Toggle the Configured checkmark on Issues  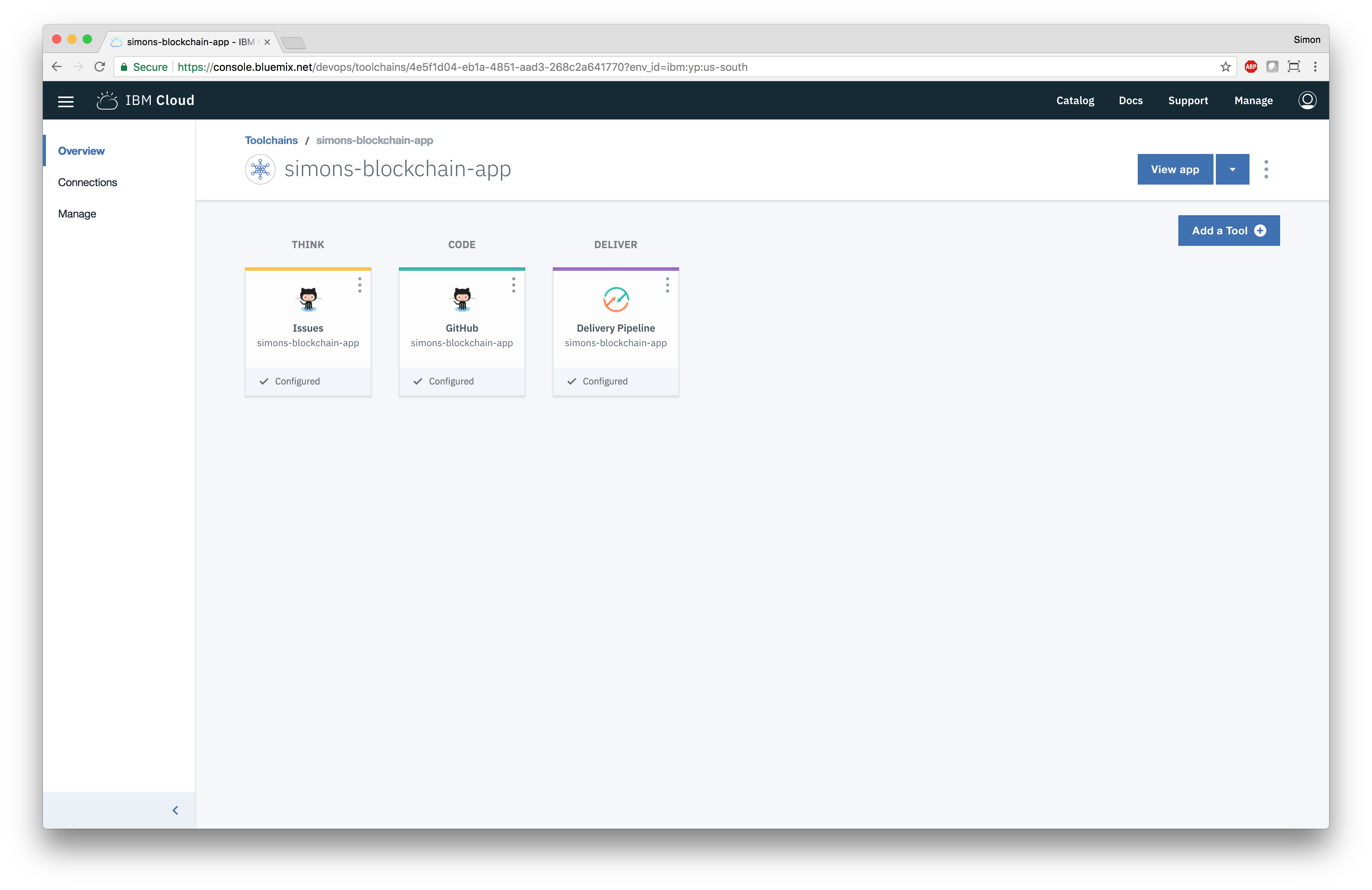tap(263, 381)
